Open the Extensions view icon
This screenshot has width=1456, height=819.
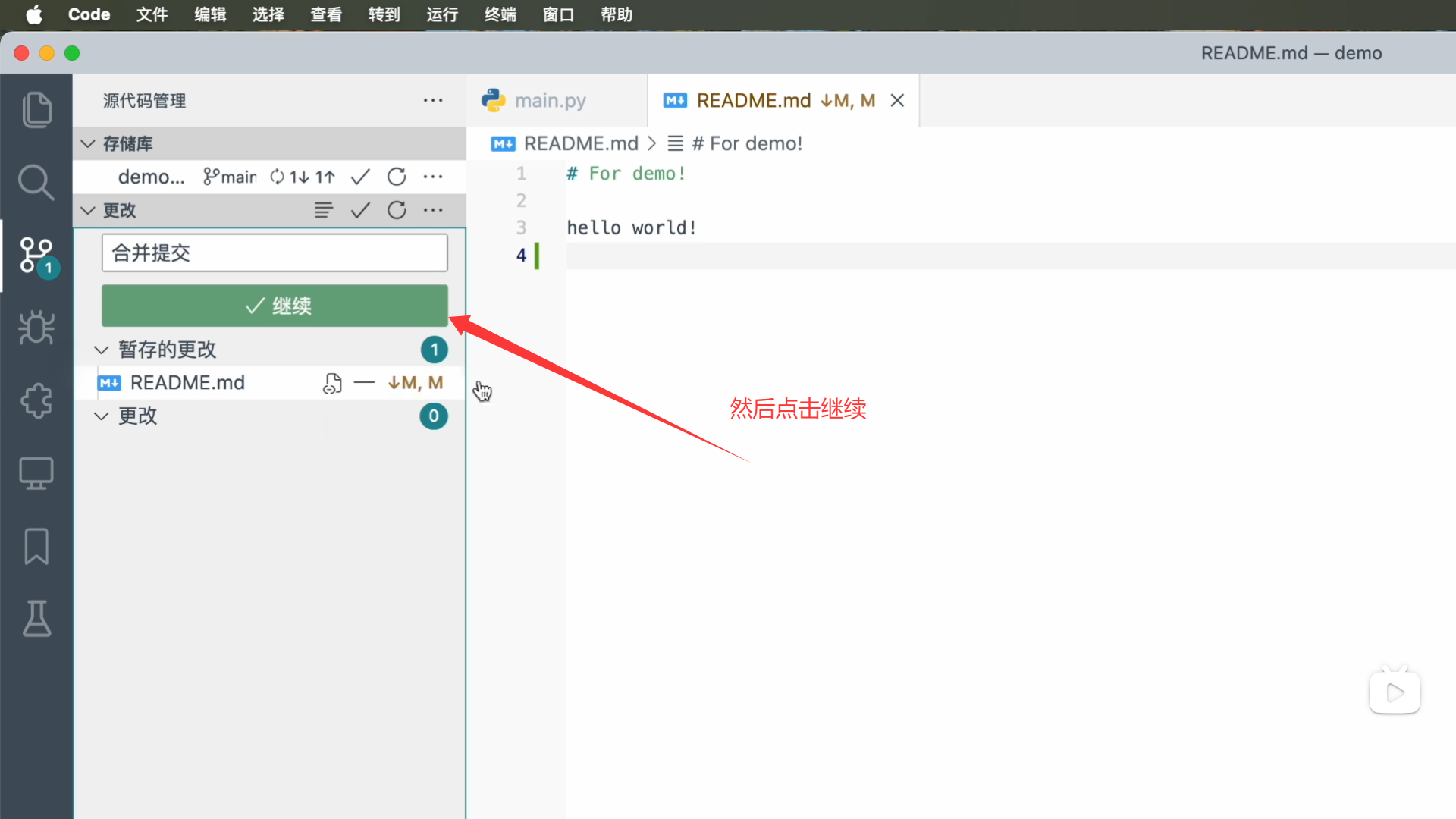tap(36, 400)
